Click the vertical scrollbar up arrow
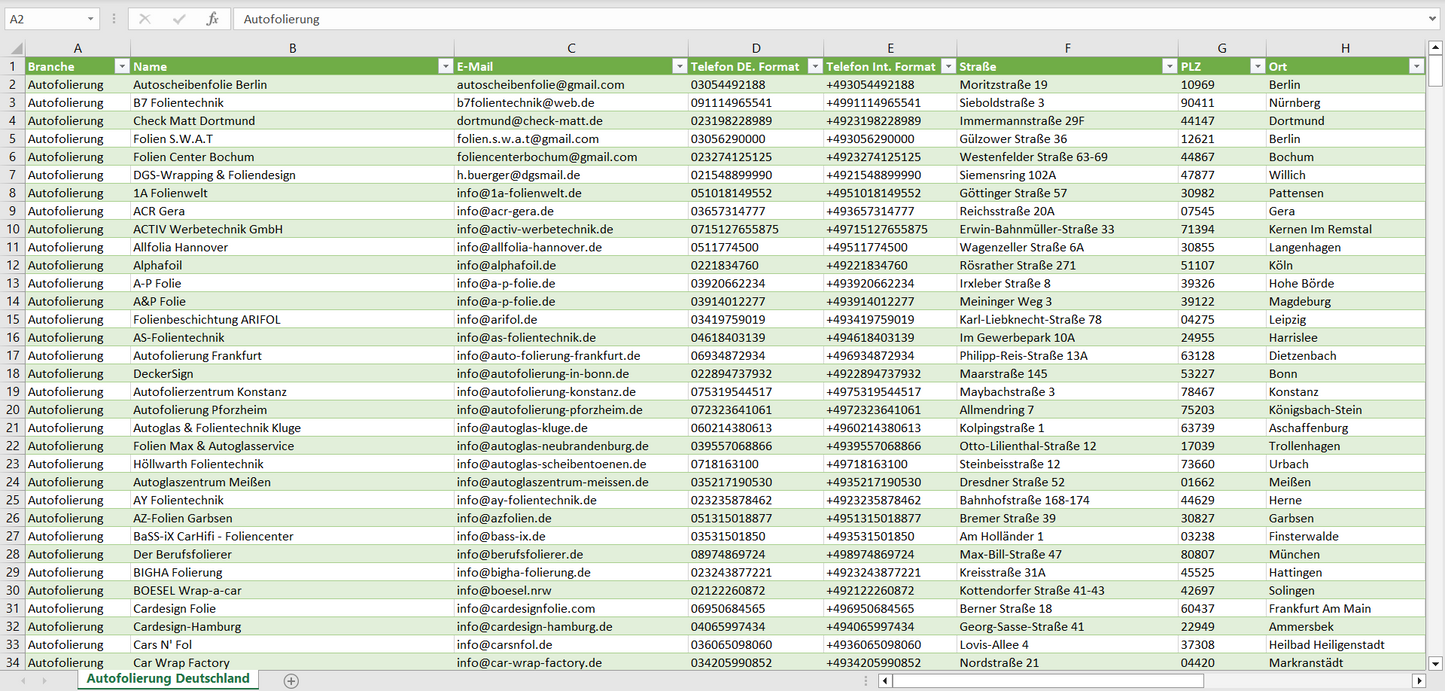This screenshot has width=1445, height=691. [x=1436, y=48]
